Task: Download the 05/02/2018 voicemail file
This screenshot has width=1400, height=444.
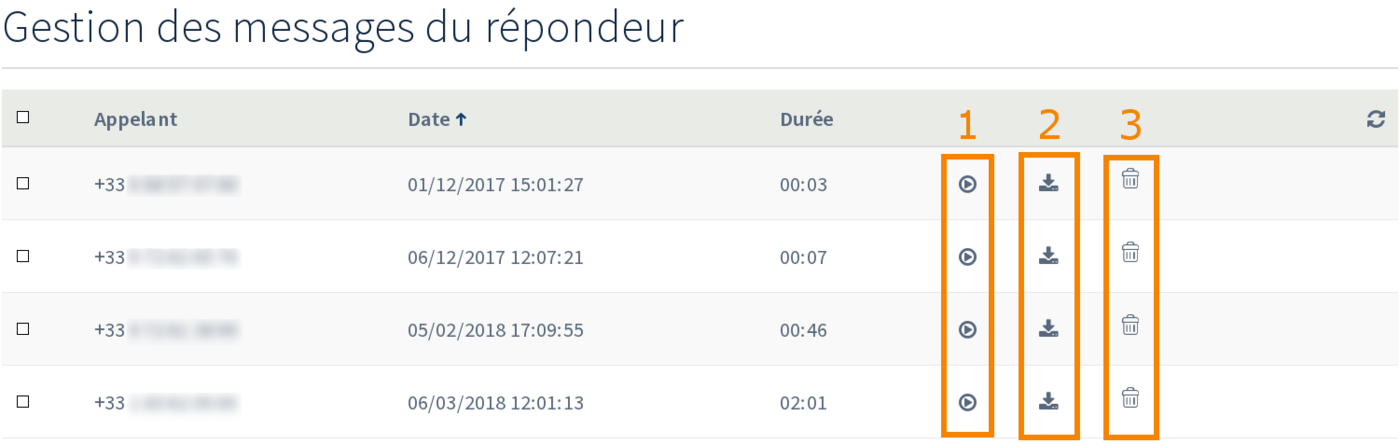Action: [1048, 328]
